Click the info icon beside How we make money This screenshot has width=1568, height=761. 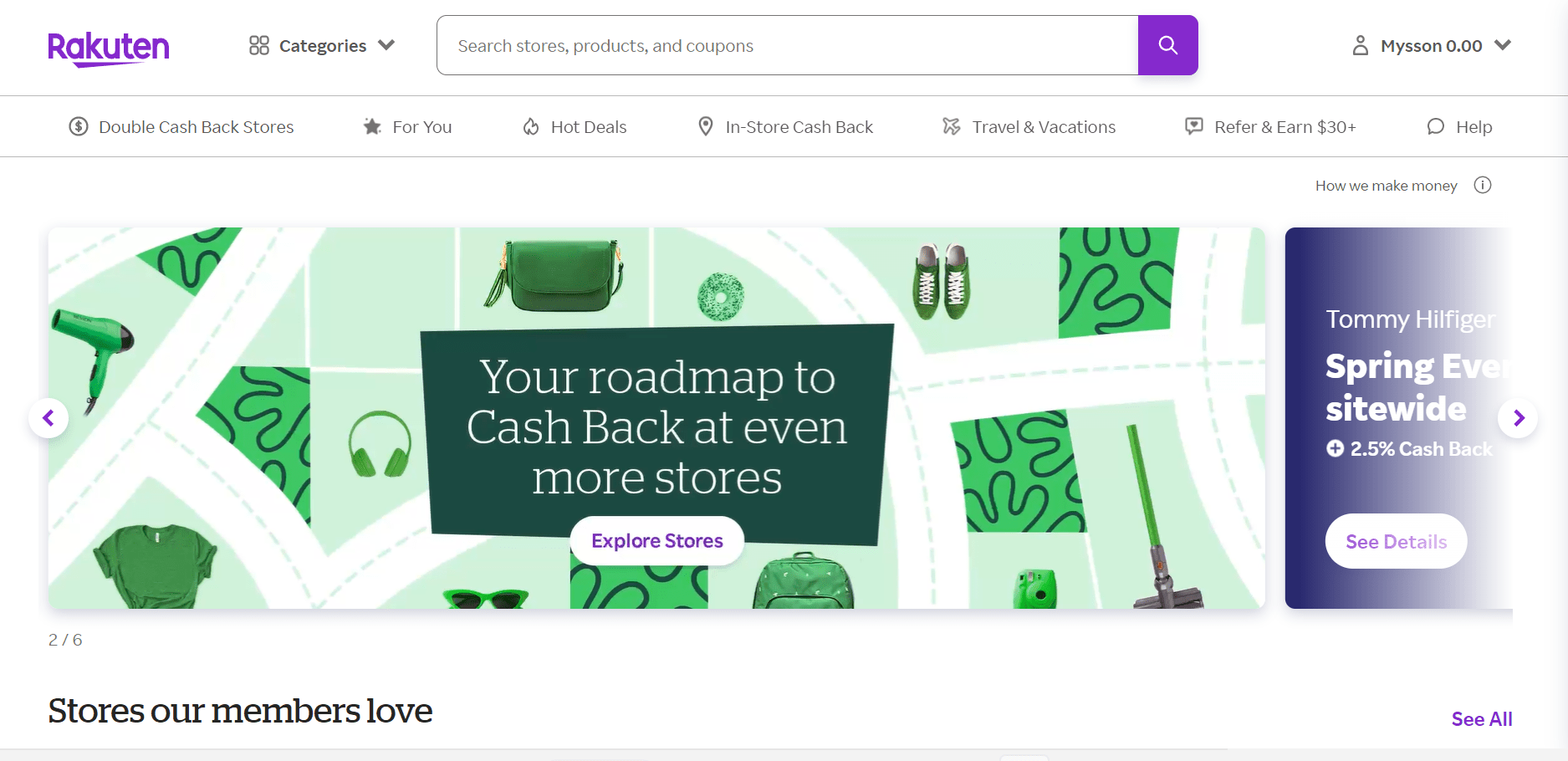pyautogui.click(x=1483, y=185)
